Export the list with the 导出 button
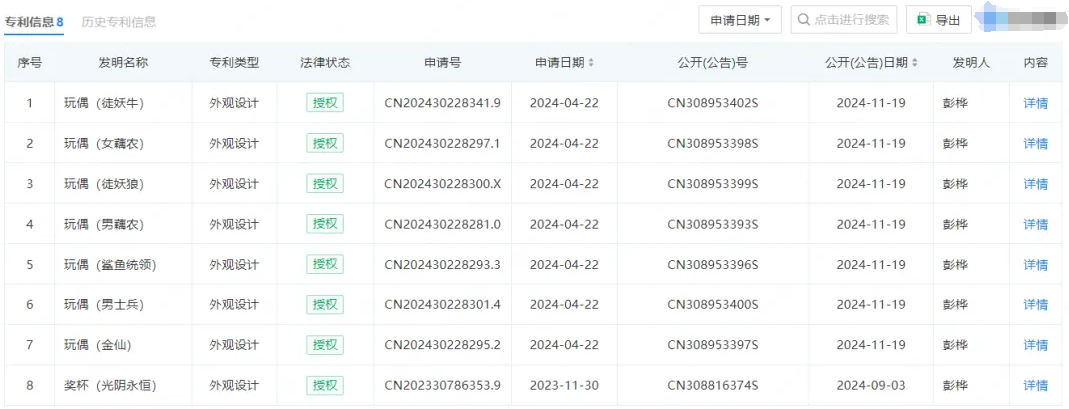This screenshot has width=1069, height=409. [x=939, y=20]
